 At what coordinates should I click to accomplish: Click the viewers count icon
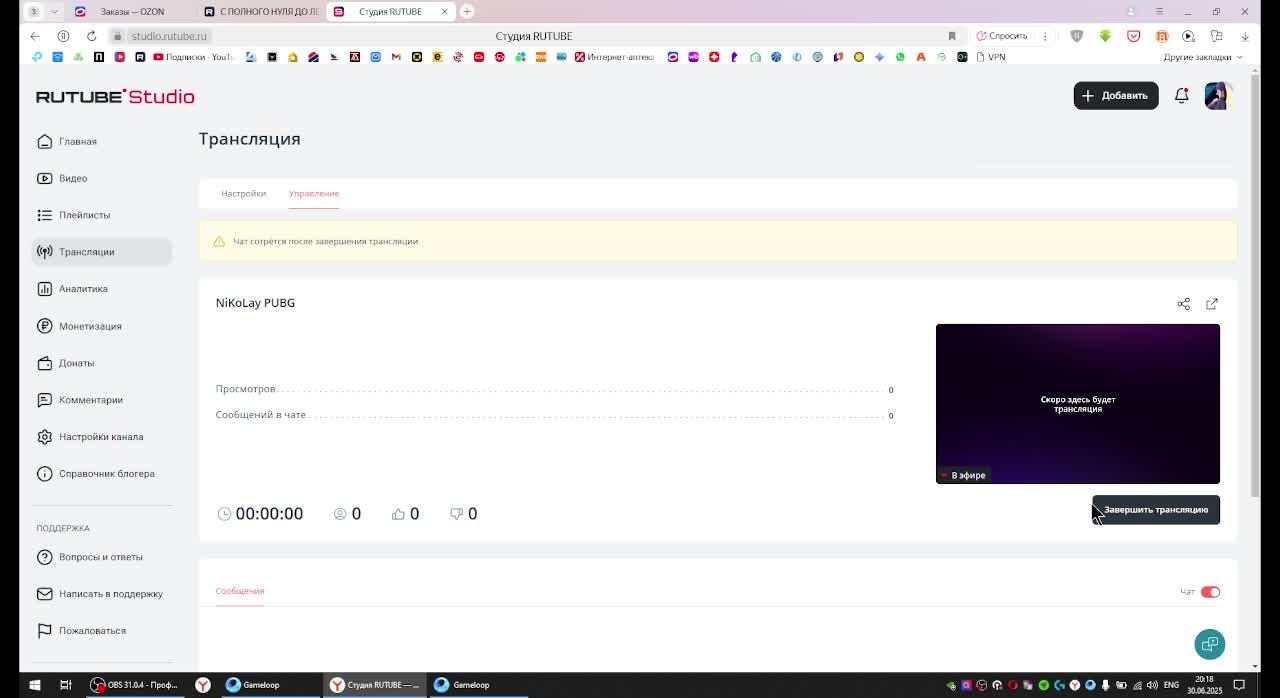tap(340, 514)
